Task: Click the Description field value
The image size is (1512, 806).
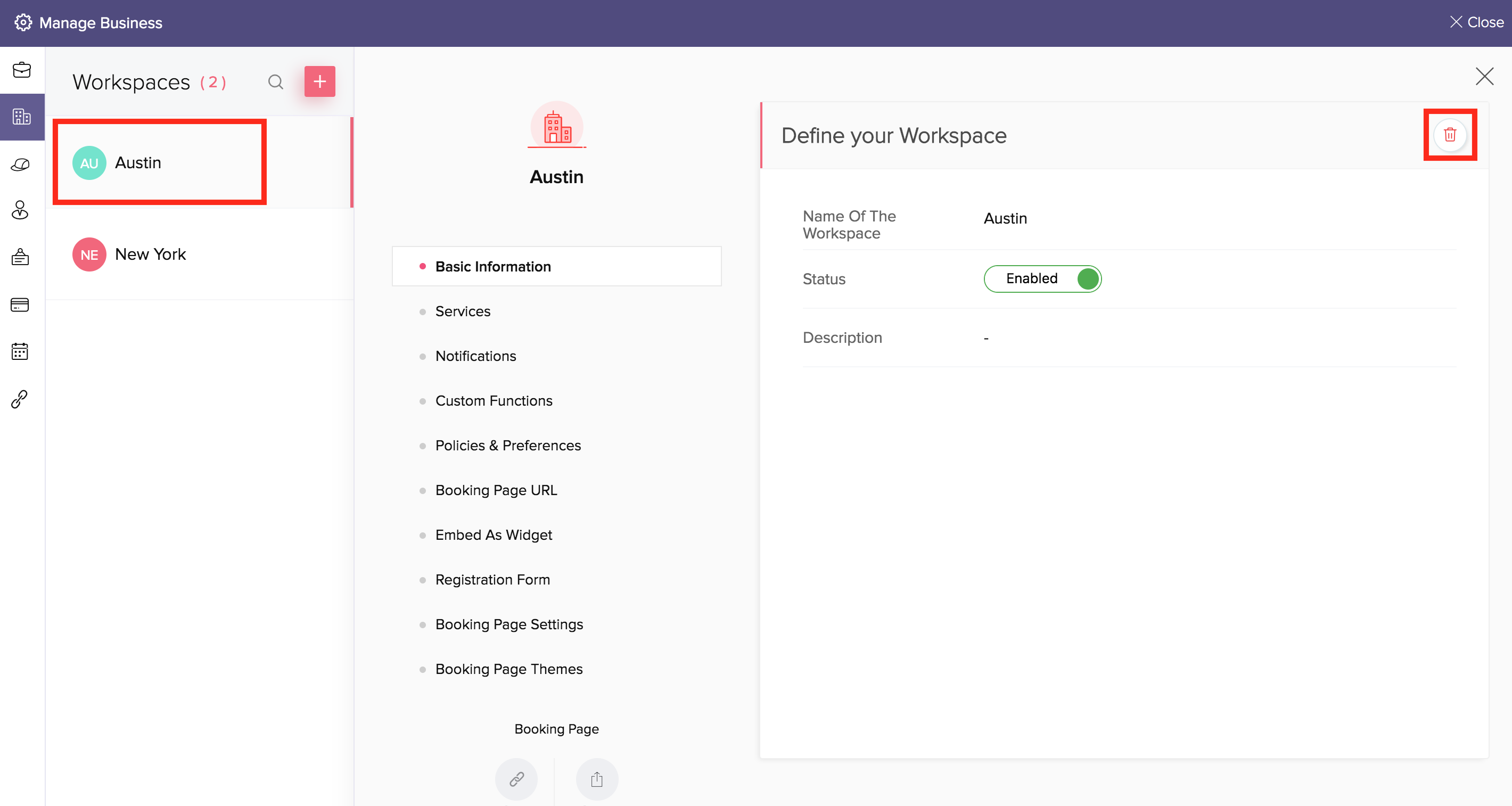Action: point(986,338)
